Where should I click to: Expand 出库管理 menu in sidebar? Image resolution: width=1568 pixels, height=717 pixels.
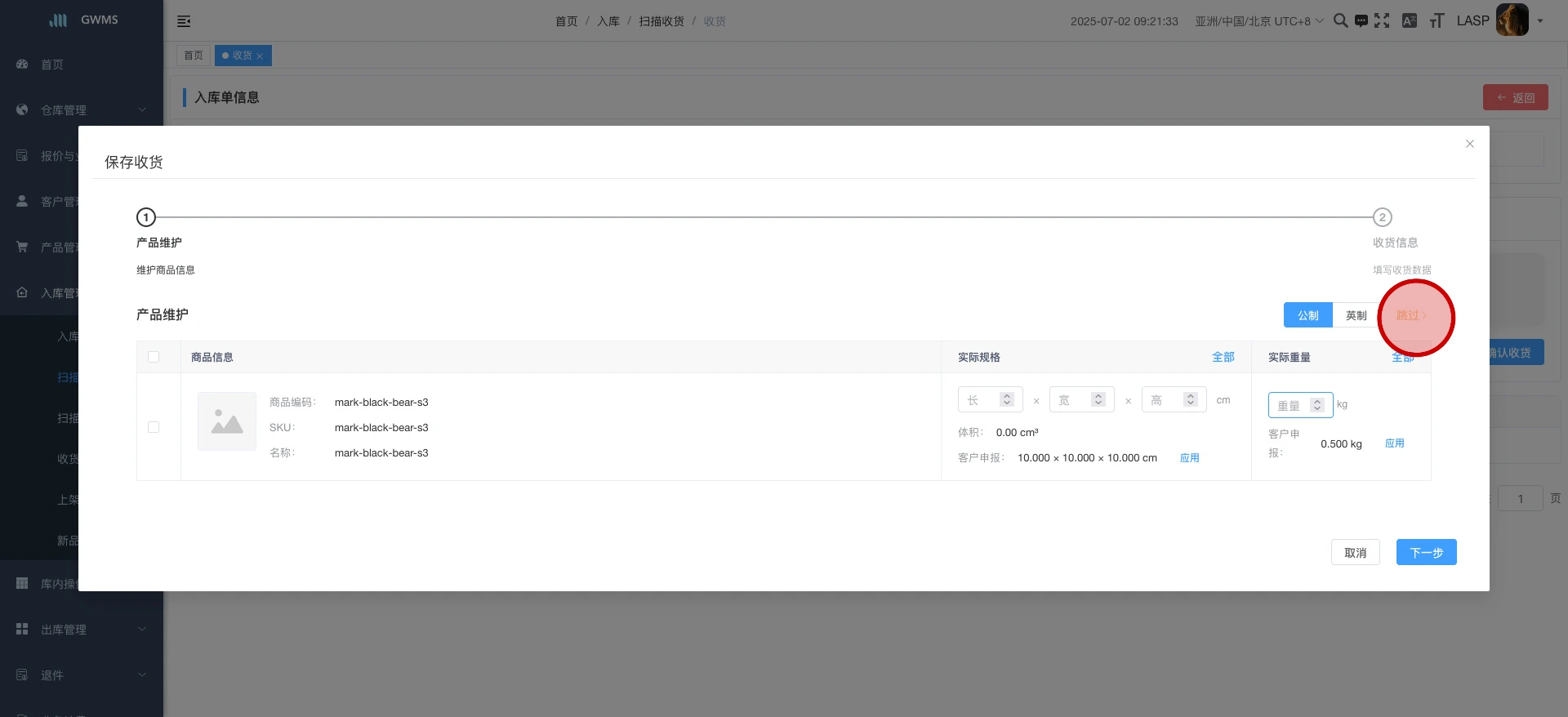pos(81,630)
